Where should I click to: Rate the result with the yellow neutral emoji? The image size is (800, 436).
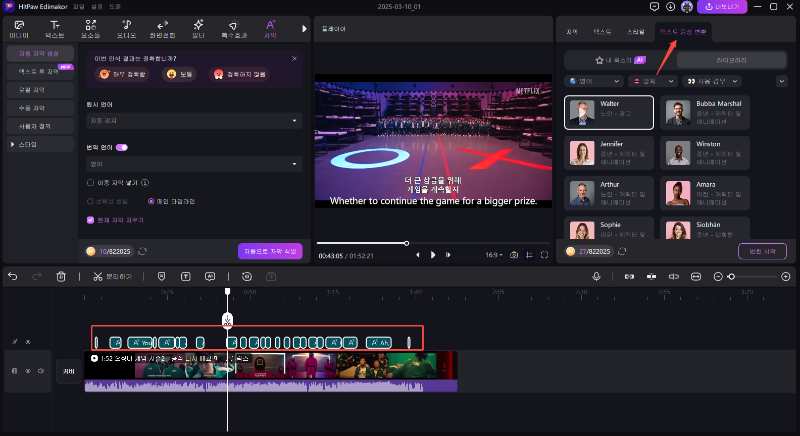click(x=179, y=74)
